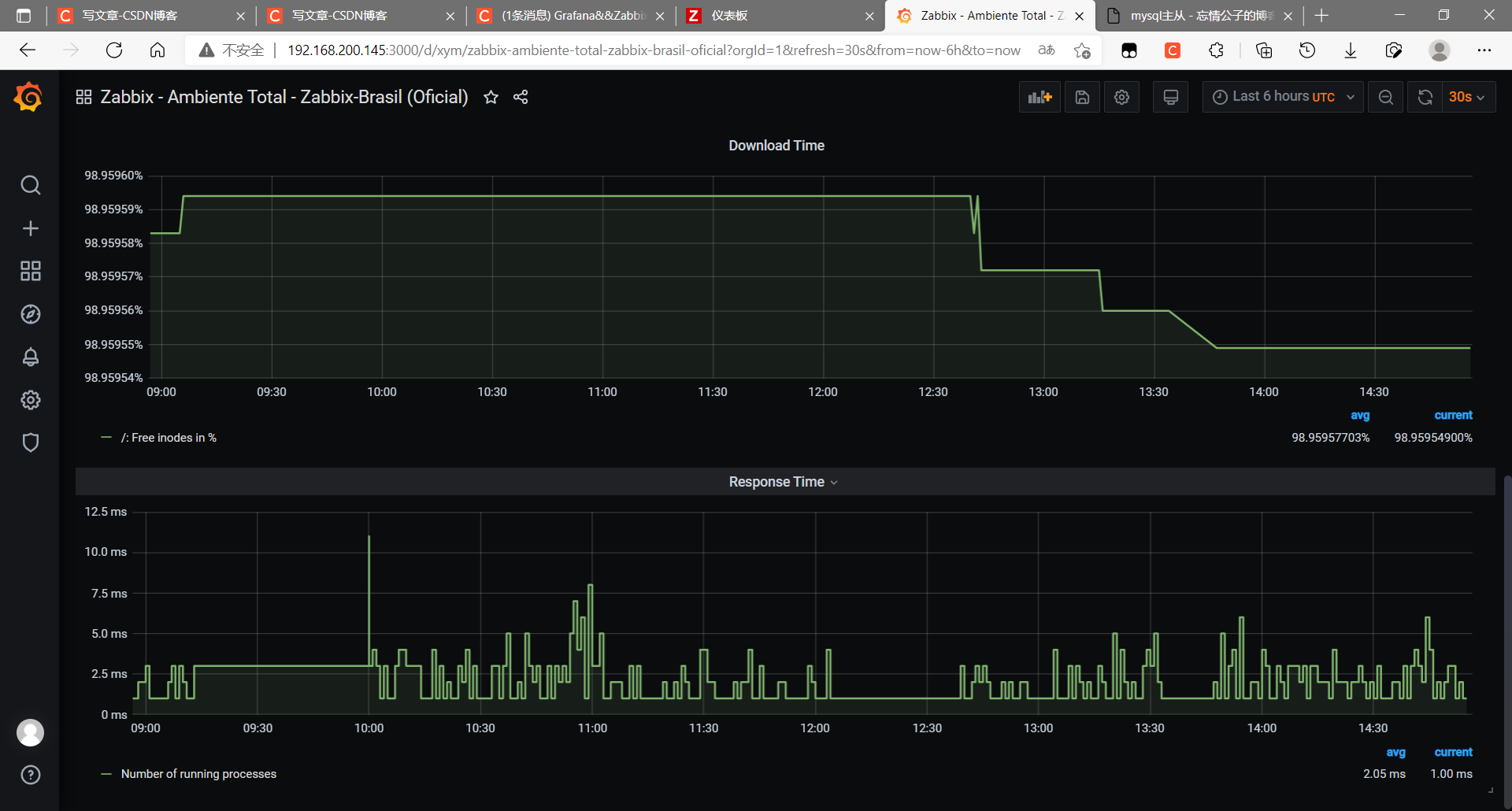Viewport: 1512px width, 811px height.
Task: Save the dashboard with the floppy icon
Action: pos(1082,97)
